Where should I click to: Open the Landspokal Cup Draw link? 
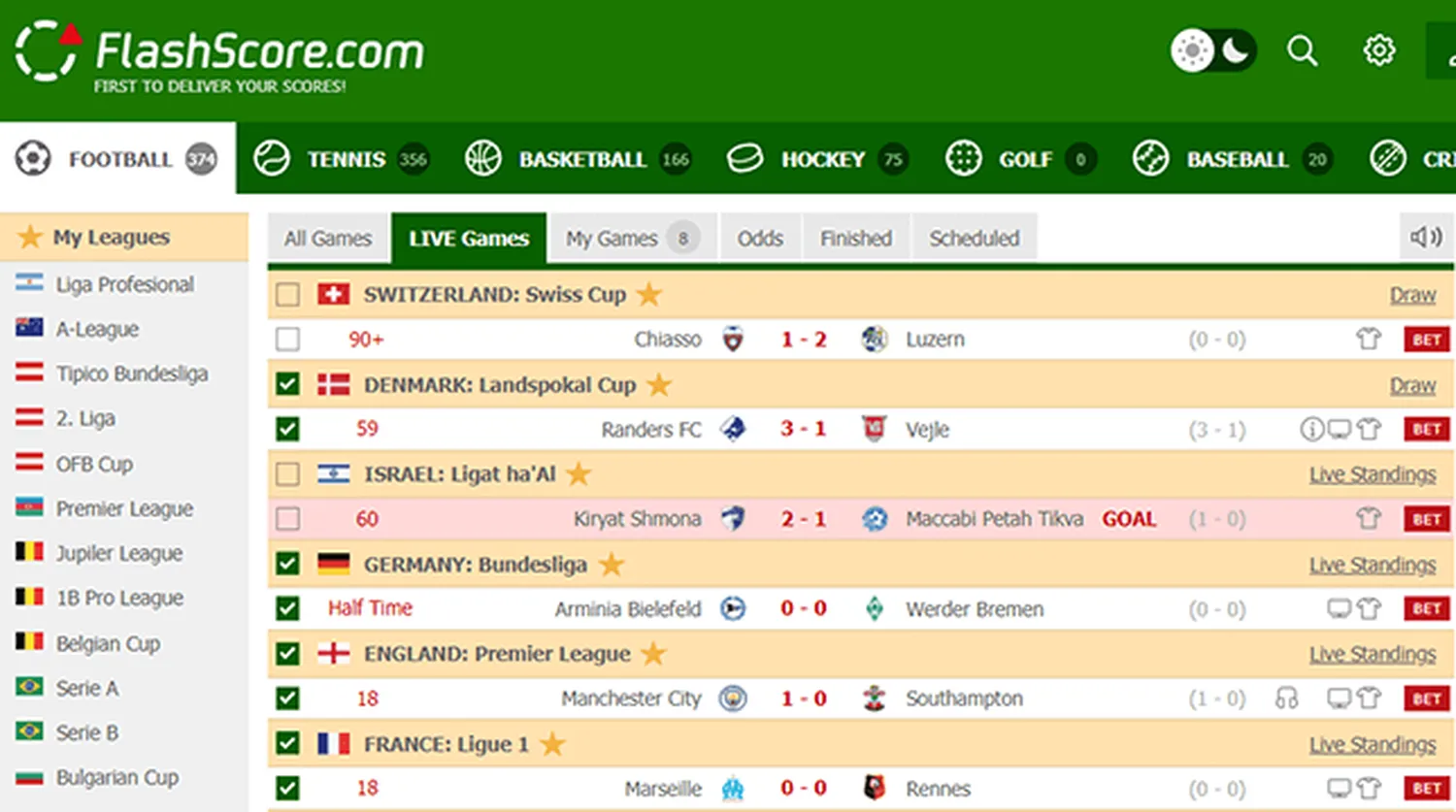(x=1412, y=385)
